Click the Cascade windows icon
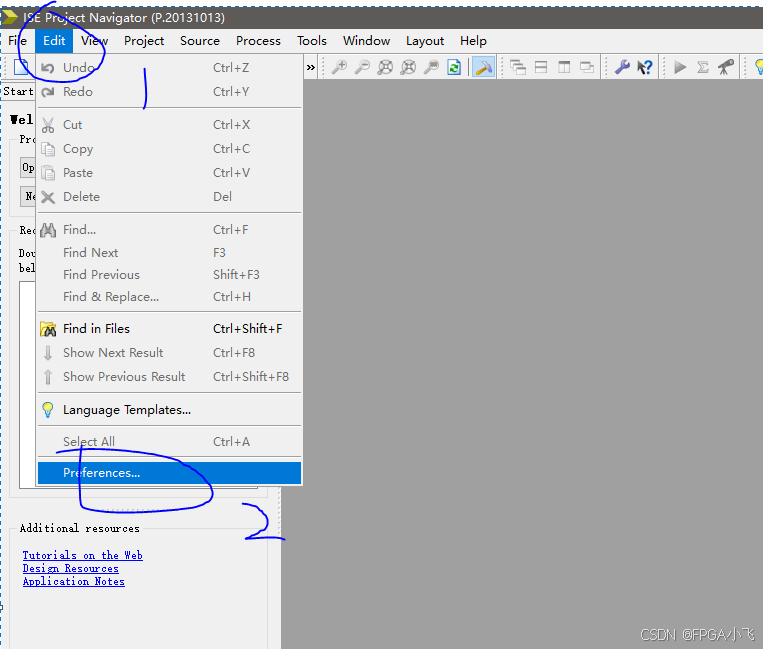 (x=518, y=67)
